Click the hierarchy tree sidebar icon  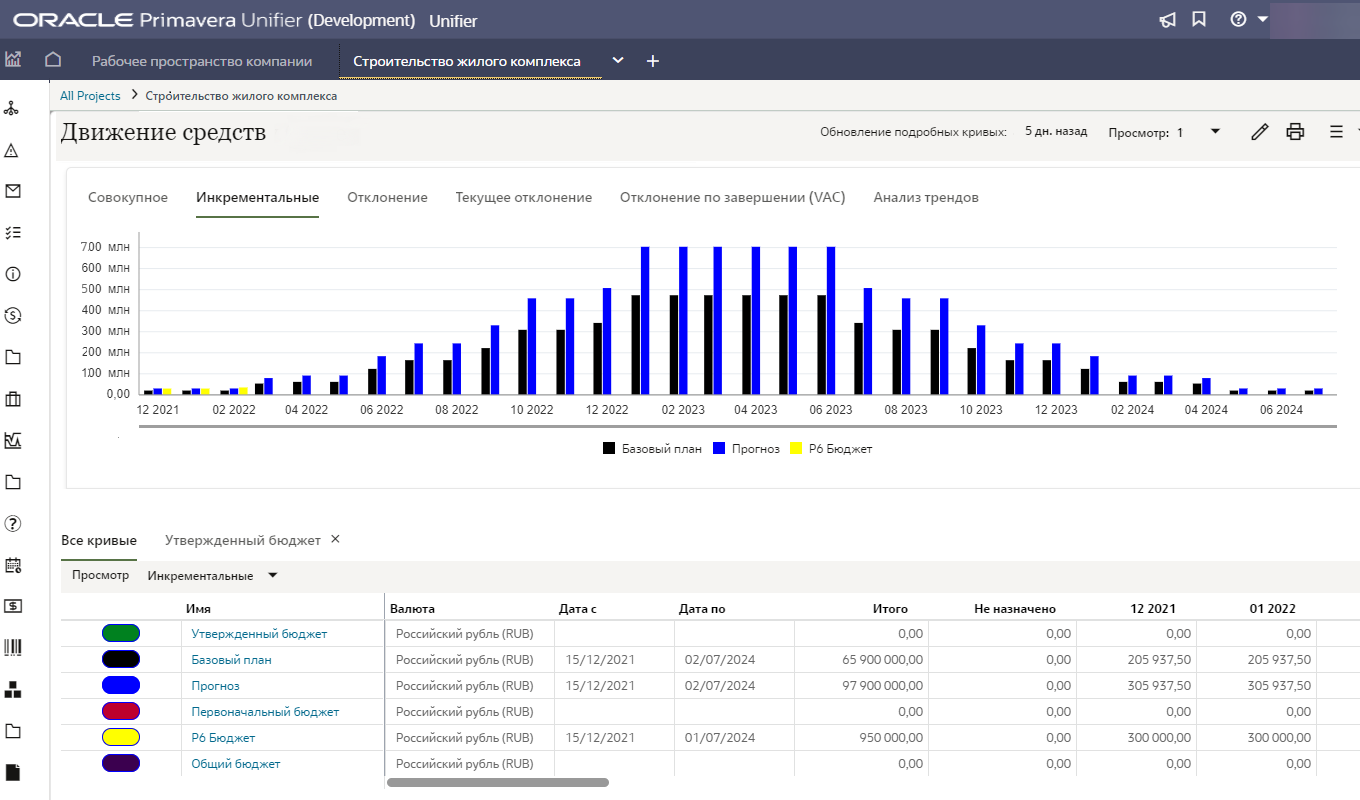click(12, 108)
